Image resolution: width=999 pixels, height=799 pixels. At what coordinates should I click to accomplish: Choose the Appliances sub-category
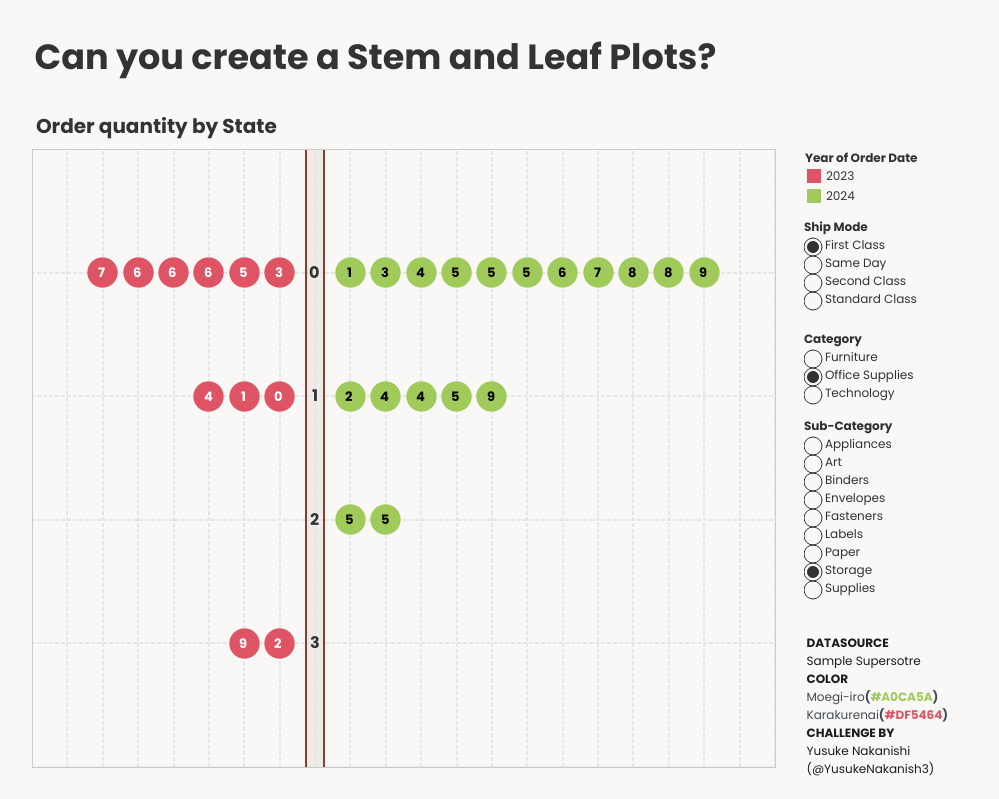pos(814,446)
